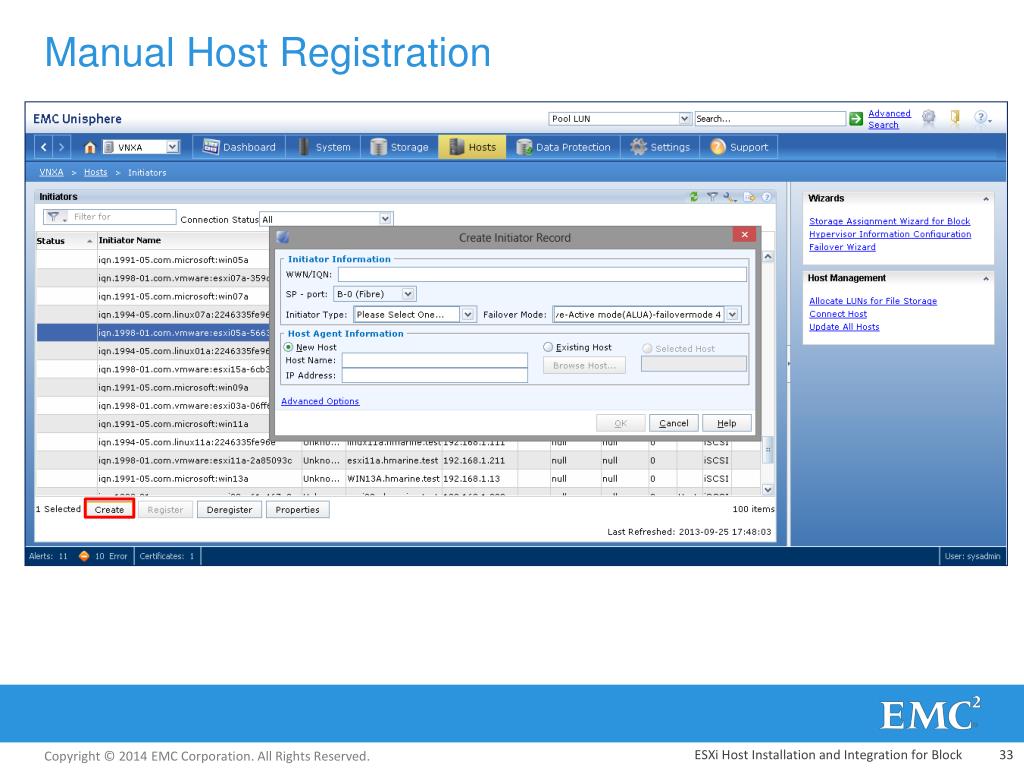Click Help in the Create Initiator Record dialog
Viewport: 1024px width, 768px height.
[727, 423]
